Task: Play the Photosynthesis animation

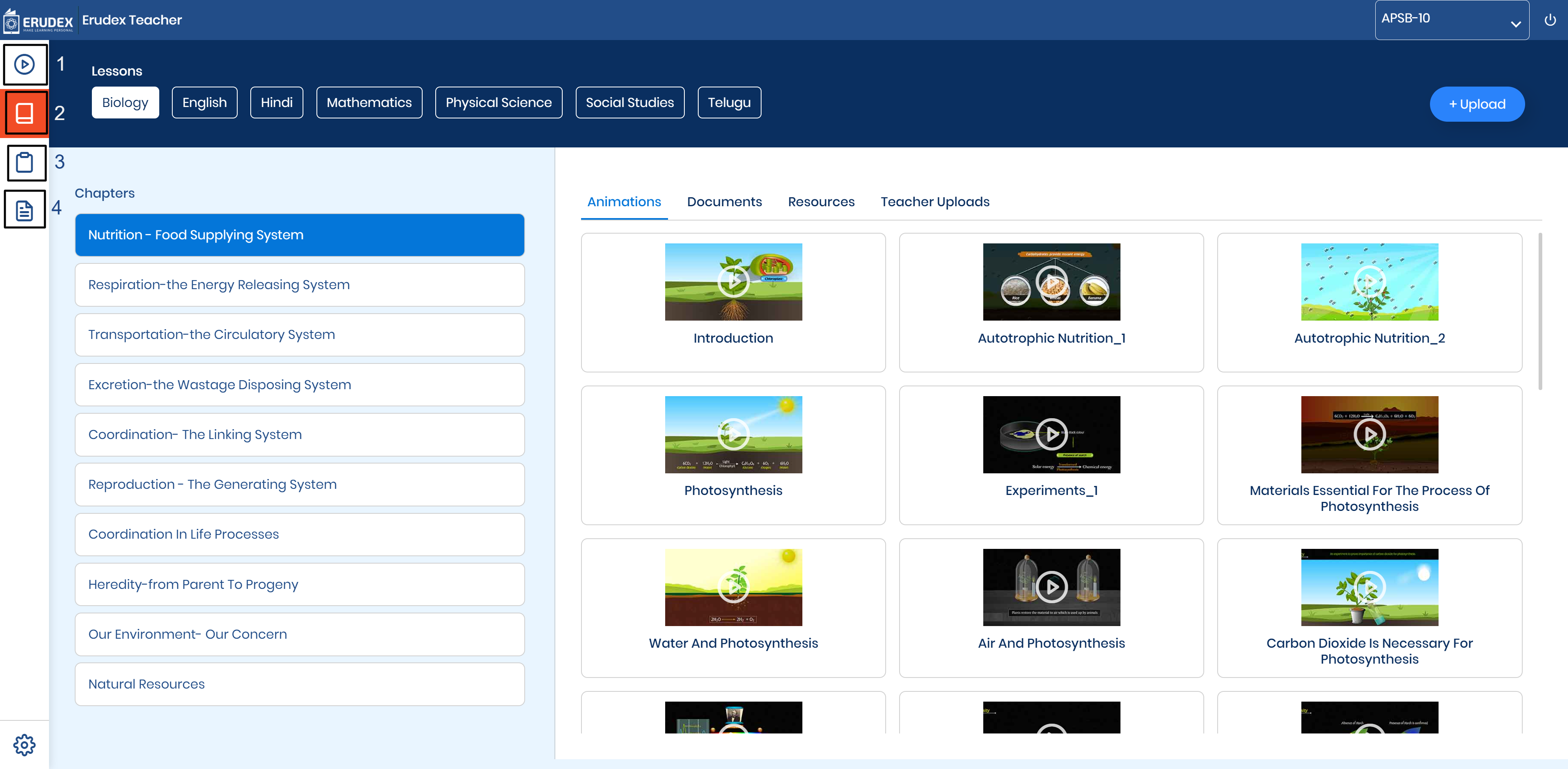Action: click(733, 435)
